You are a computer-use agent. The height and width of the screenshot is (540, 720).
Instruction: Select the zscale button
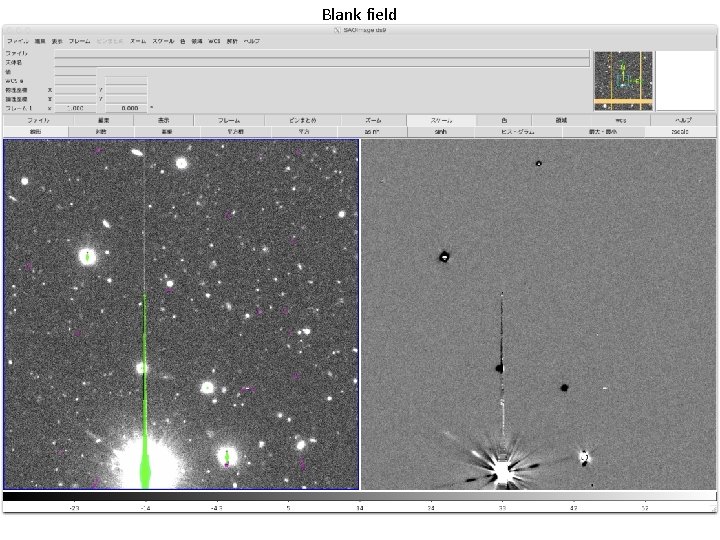click(x=680, y=132)
